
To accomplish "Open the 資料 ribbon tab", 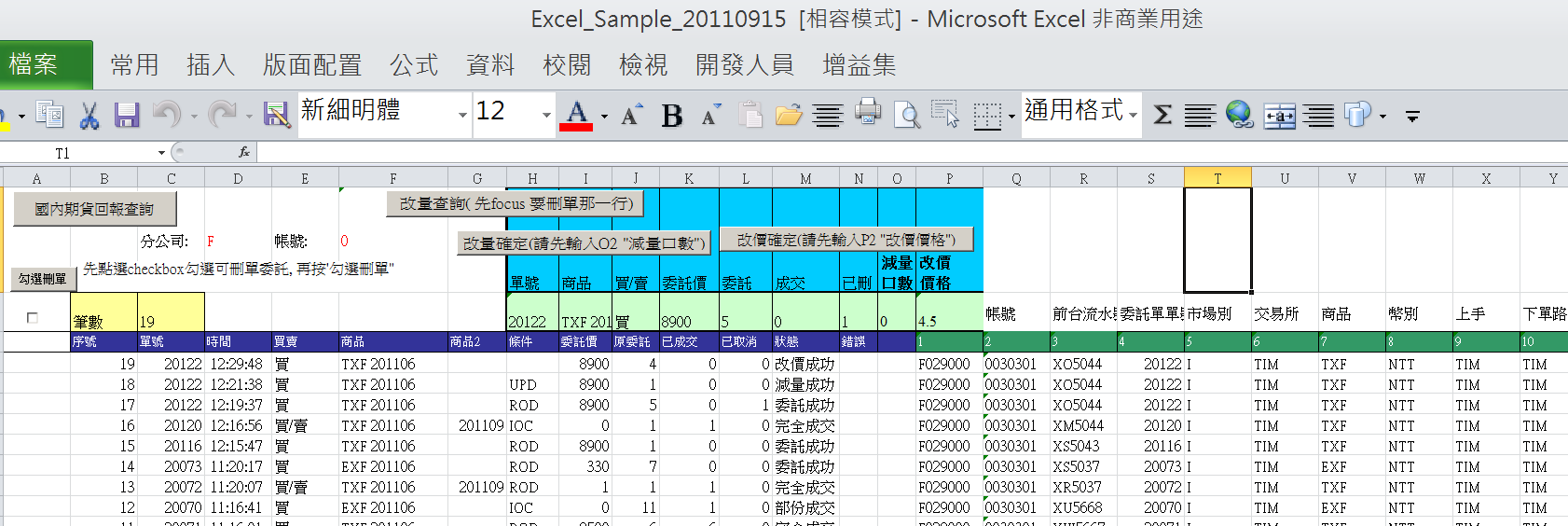I will (490, 64).
